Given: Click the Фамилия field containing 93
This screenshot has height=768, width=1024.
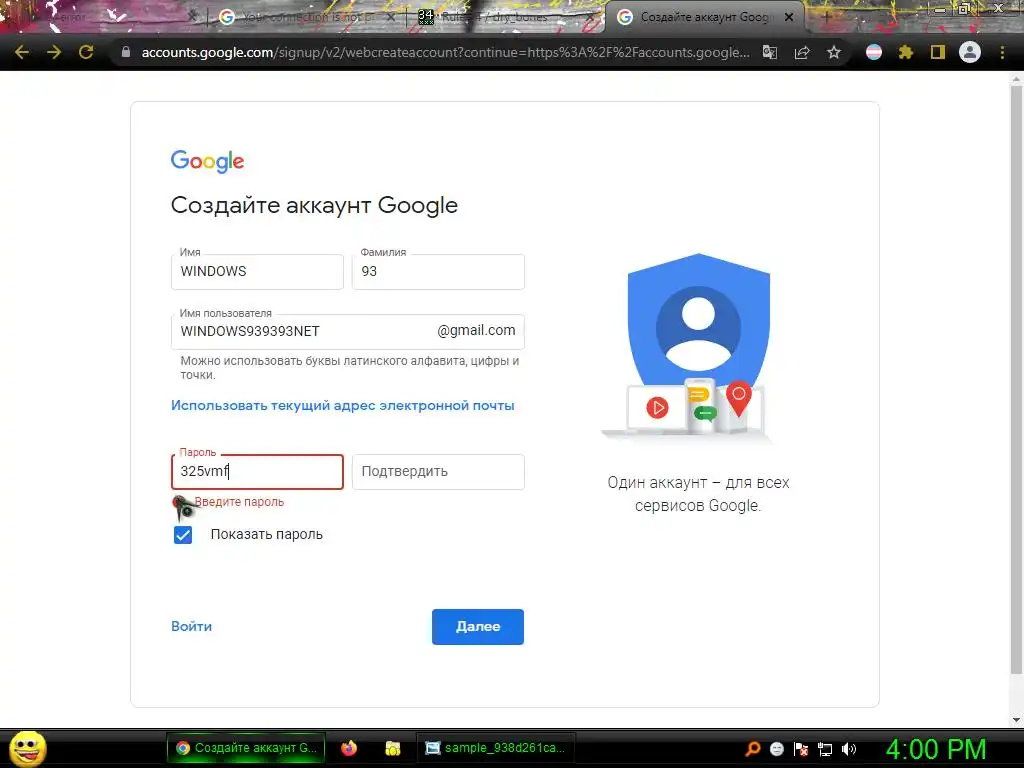Looking at the screenshot, I should click(438, 272).
